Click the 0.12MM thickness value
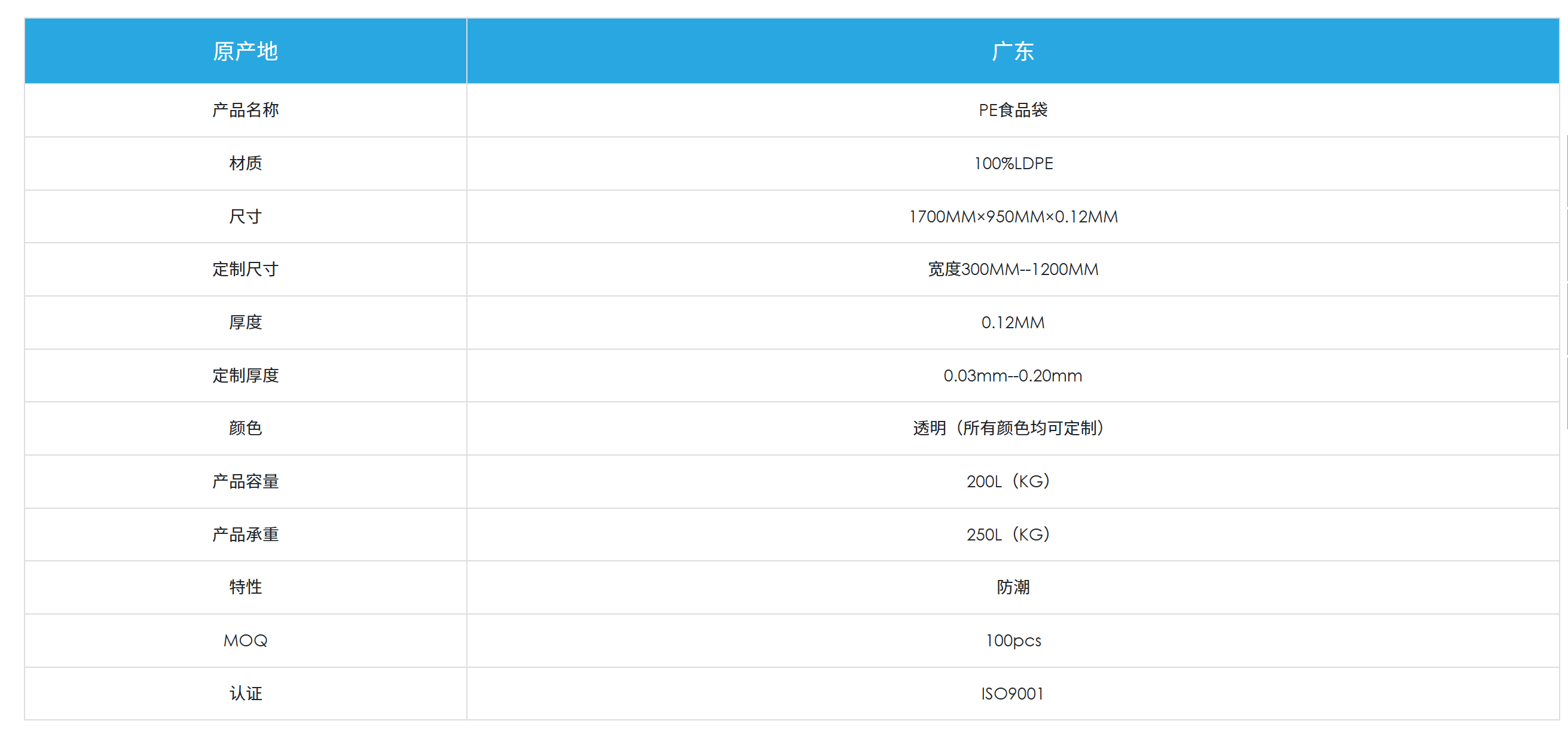Viewport: 1568px width, 736px height. (x=1013, y=322)
